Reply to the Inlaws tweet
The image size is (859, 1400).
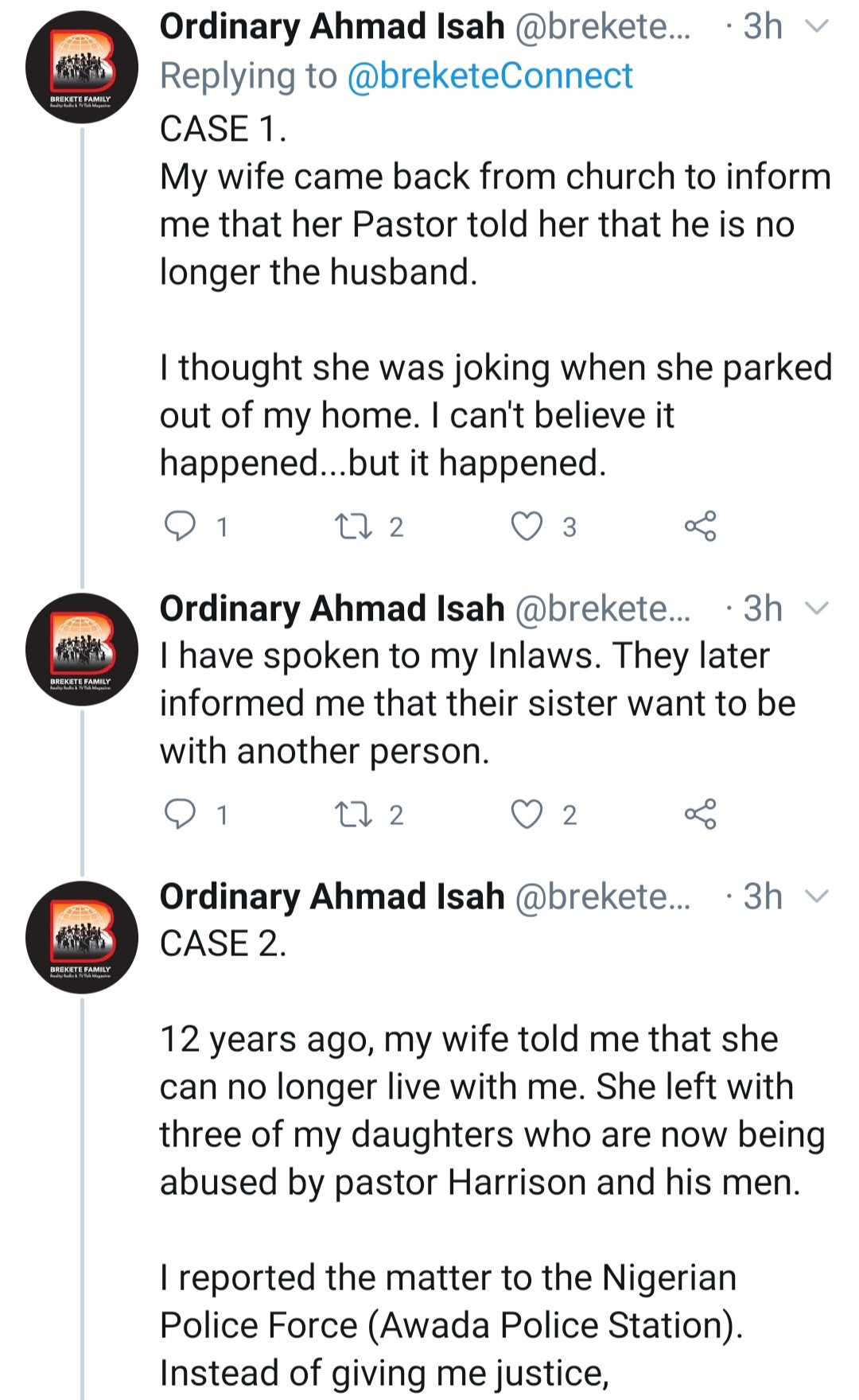[x=180, y=814]
